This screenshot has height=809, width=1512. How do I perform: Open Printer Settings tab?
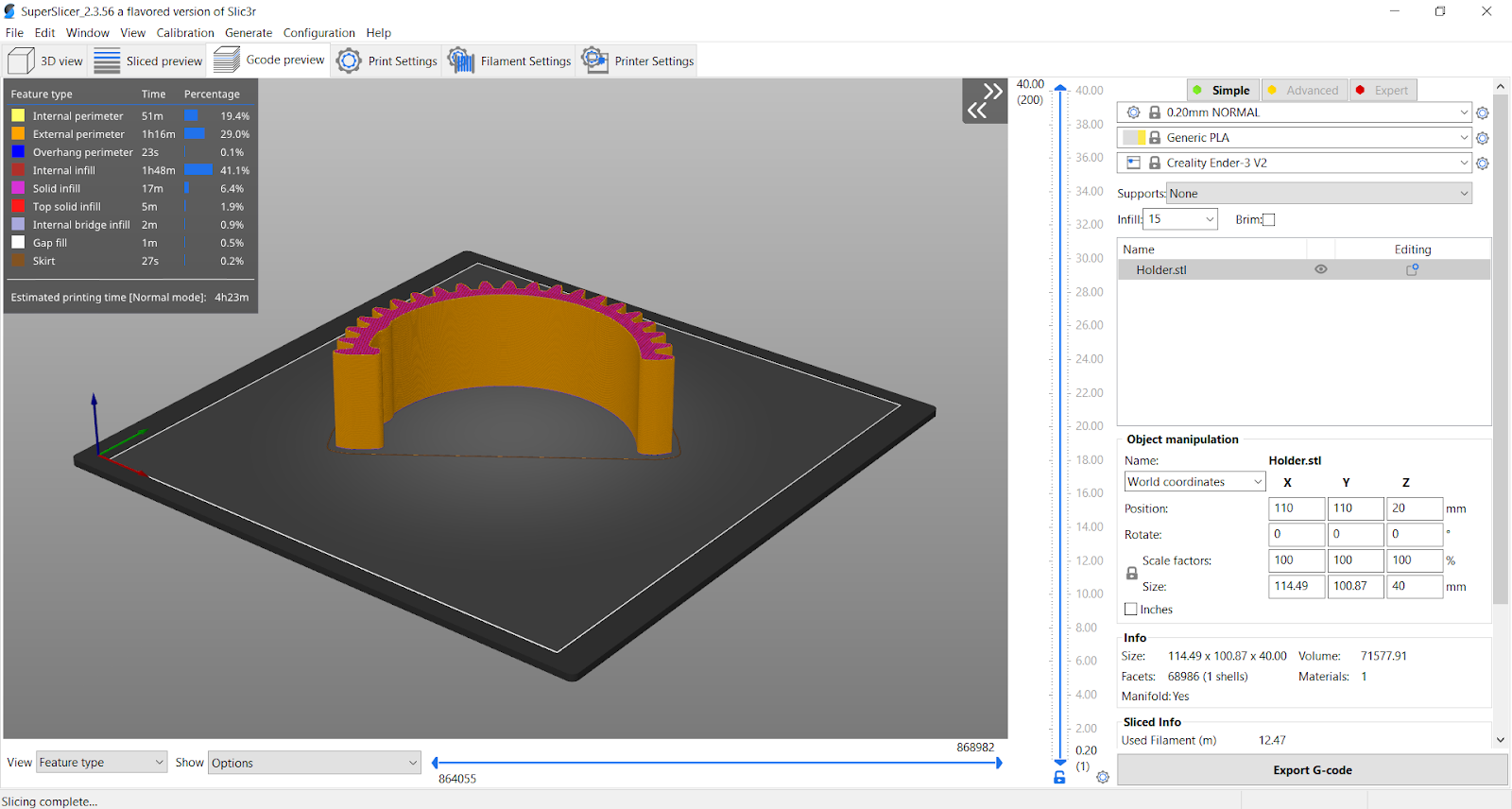click(x=638, y=61)
